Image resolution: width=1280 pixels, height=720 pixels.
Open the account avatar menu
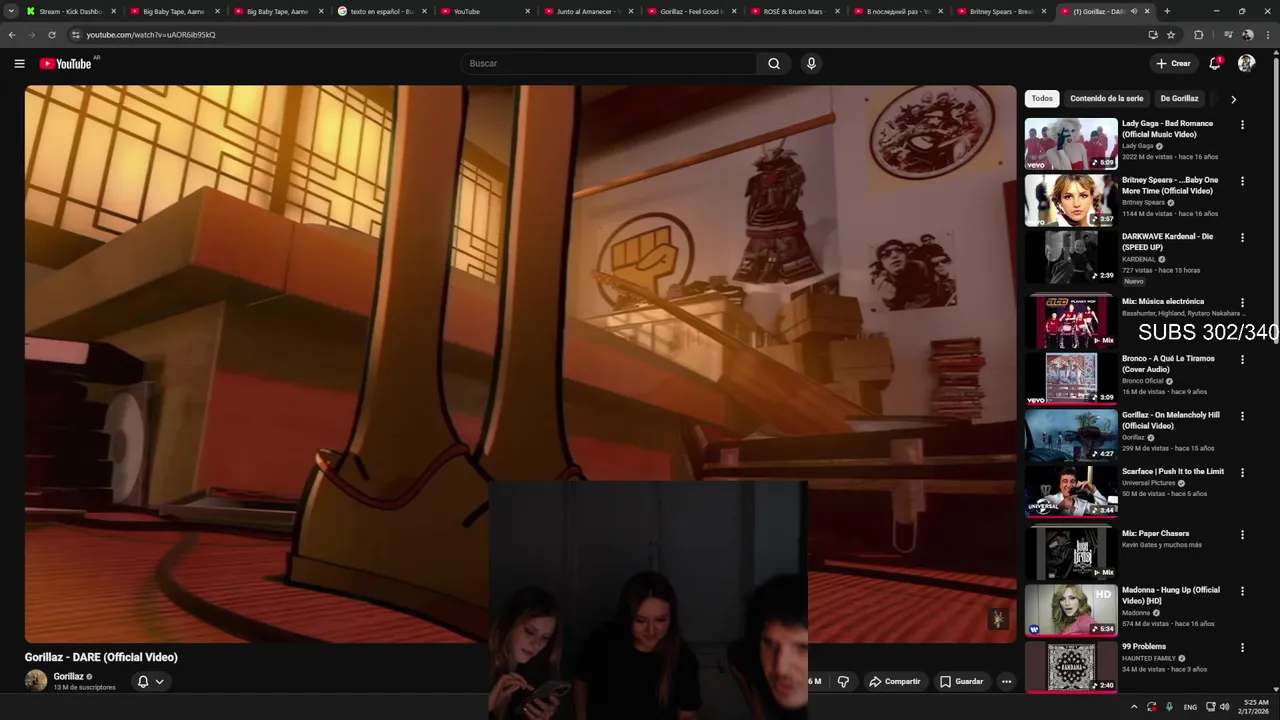click(1246, 64)
